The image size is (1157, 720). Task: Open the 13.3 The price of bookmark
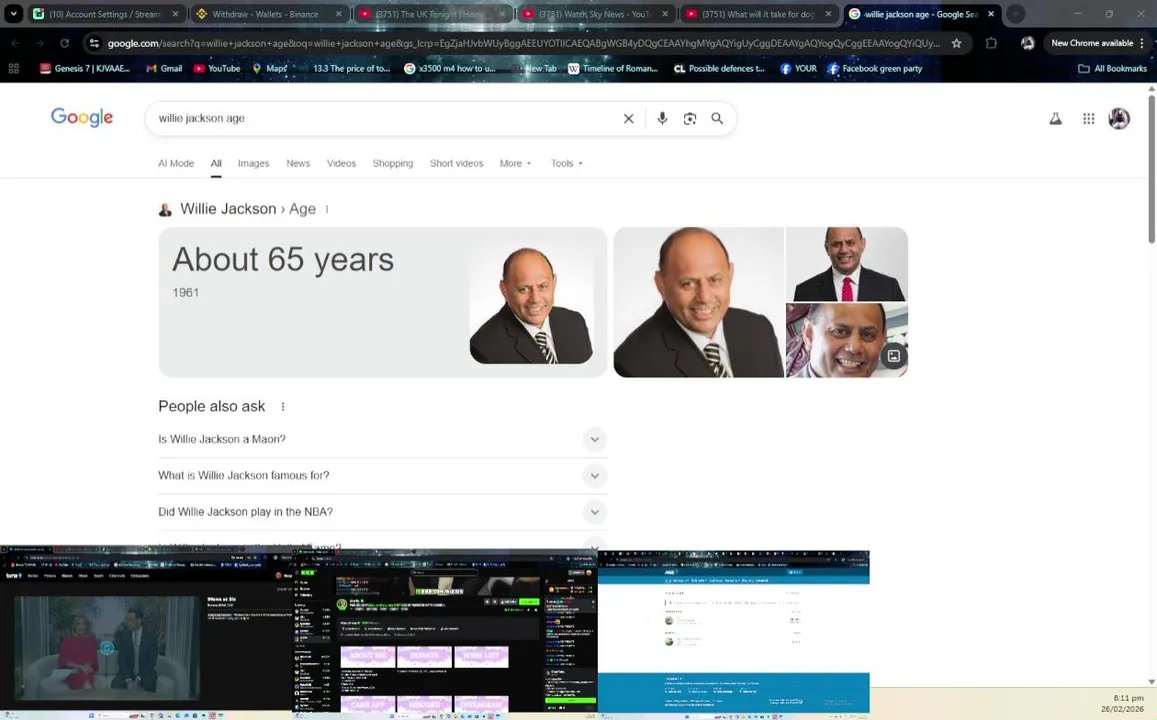pyautogui.click(x=344, y=69)
